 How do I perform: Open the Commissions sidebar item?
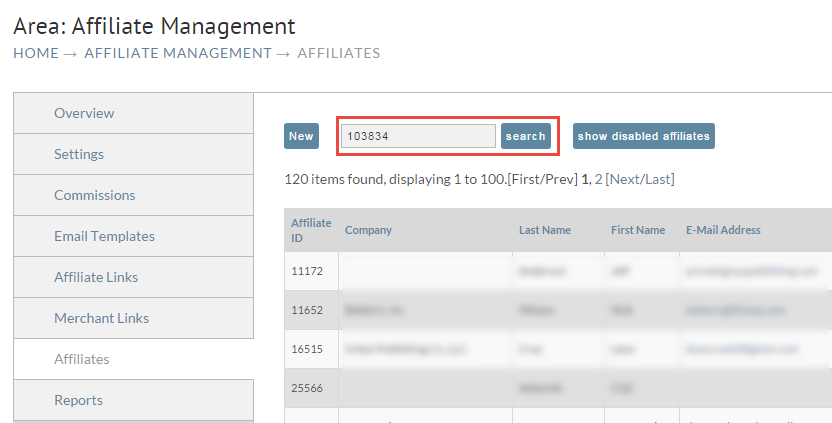click(134, 195)
